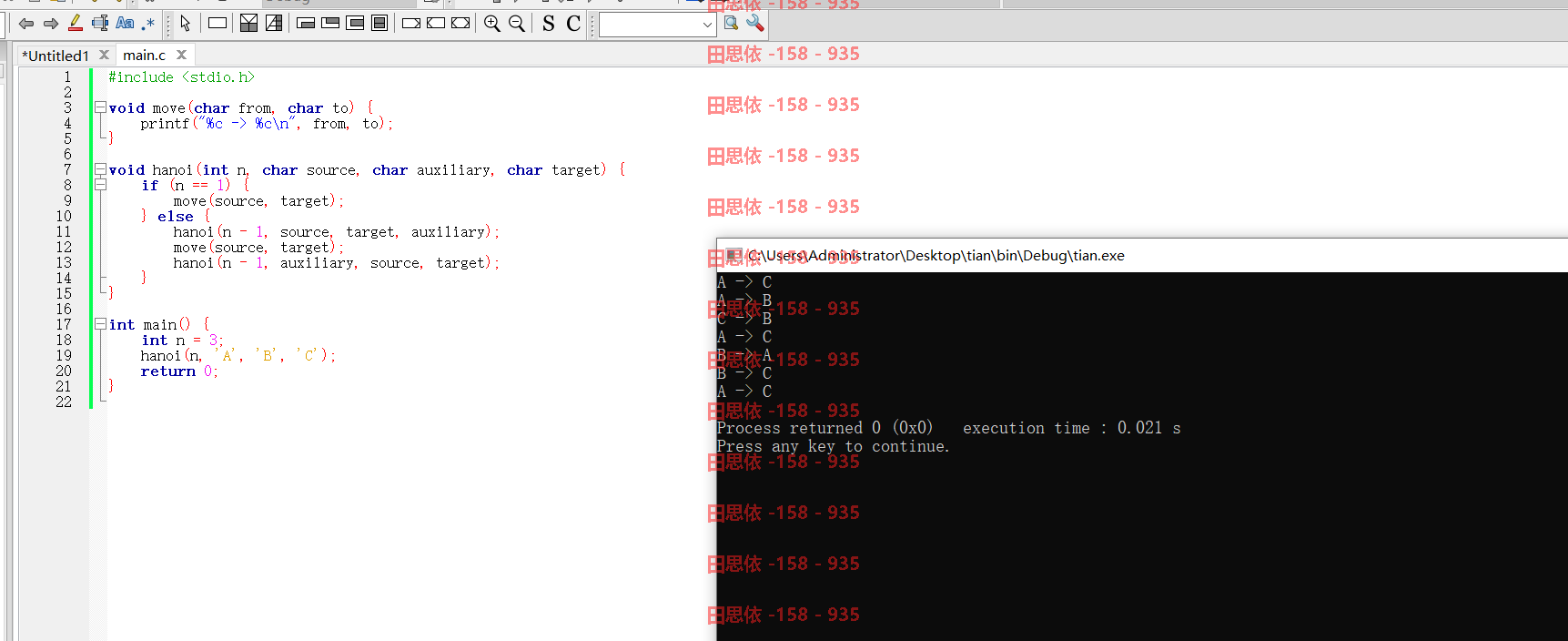Image resolution: width=1568 pixels, height=641 pixels.
Task: Pick the double-pointed continue brick icon
Action: click(x=460, y=24)
